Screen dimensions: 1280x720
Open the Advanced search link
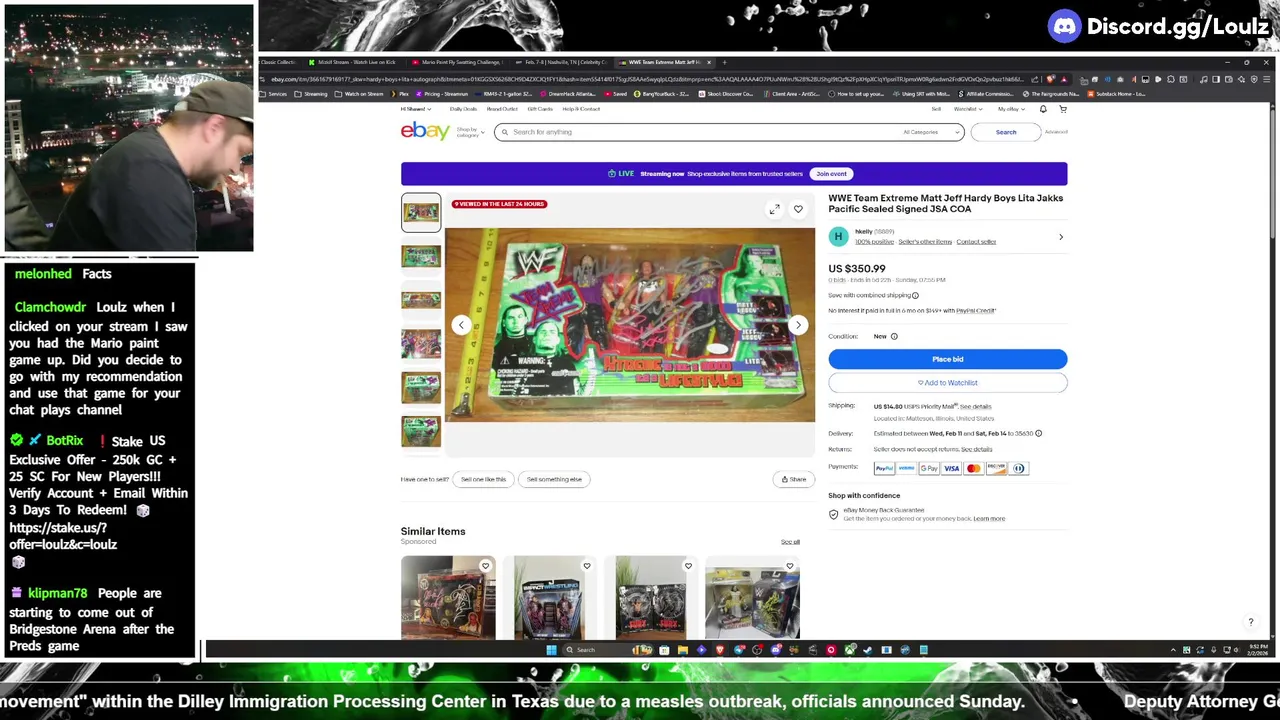1056,132
